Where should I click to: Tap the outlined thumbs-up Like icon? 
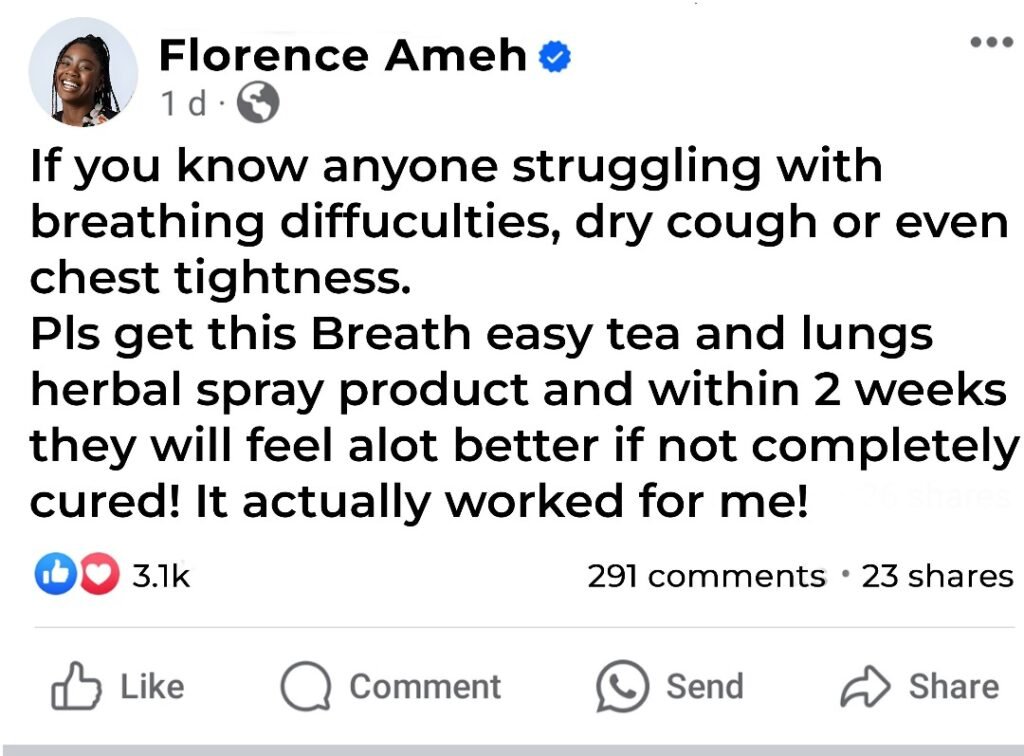pyautogui.click(x=77, y=686)
